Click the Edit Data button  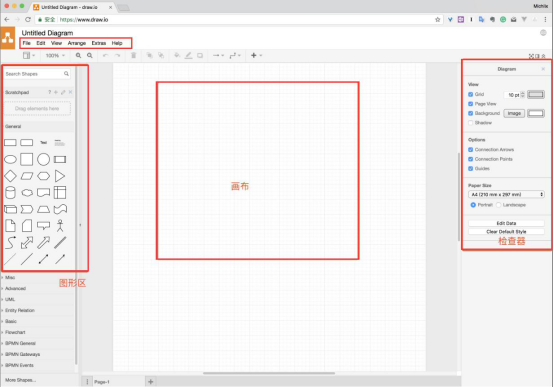pyautogui.click(x=506, y=223)
